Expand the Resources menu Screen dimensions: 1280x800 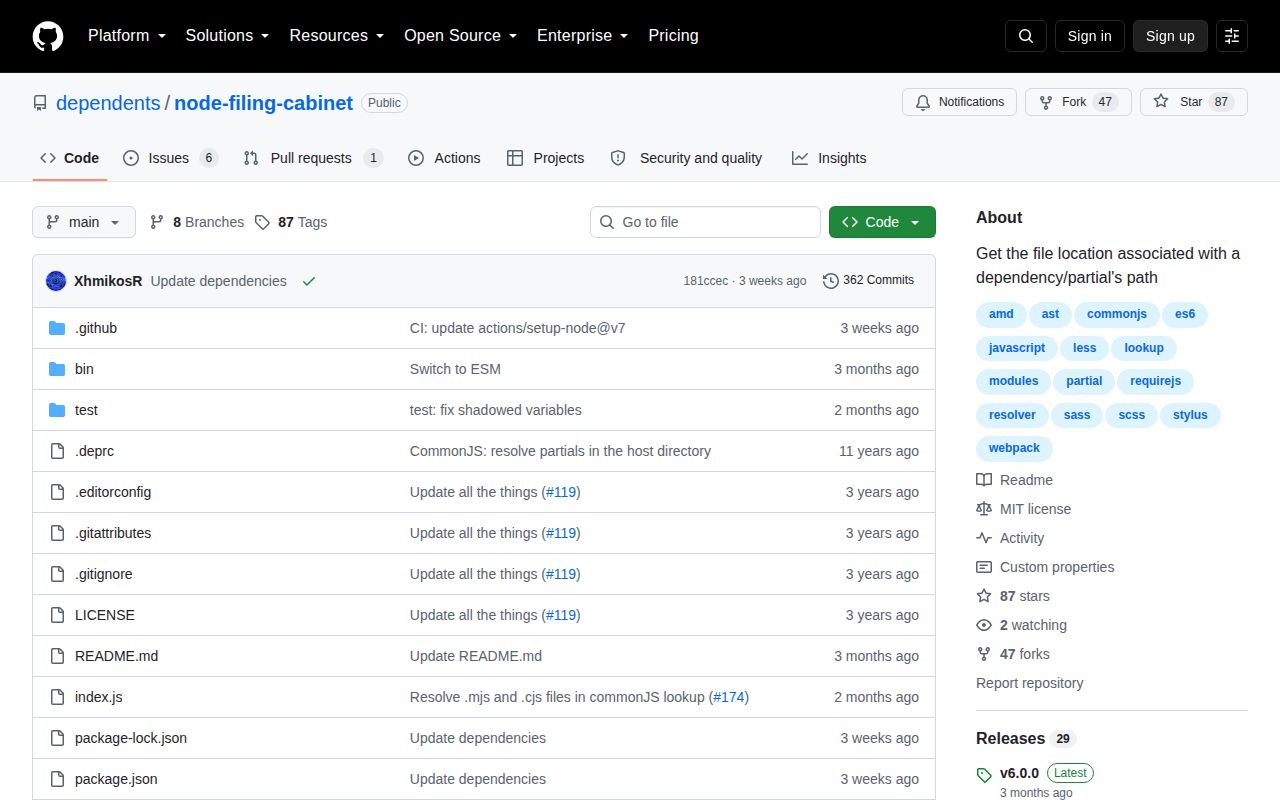click(x=337, y=35)
